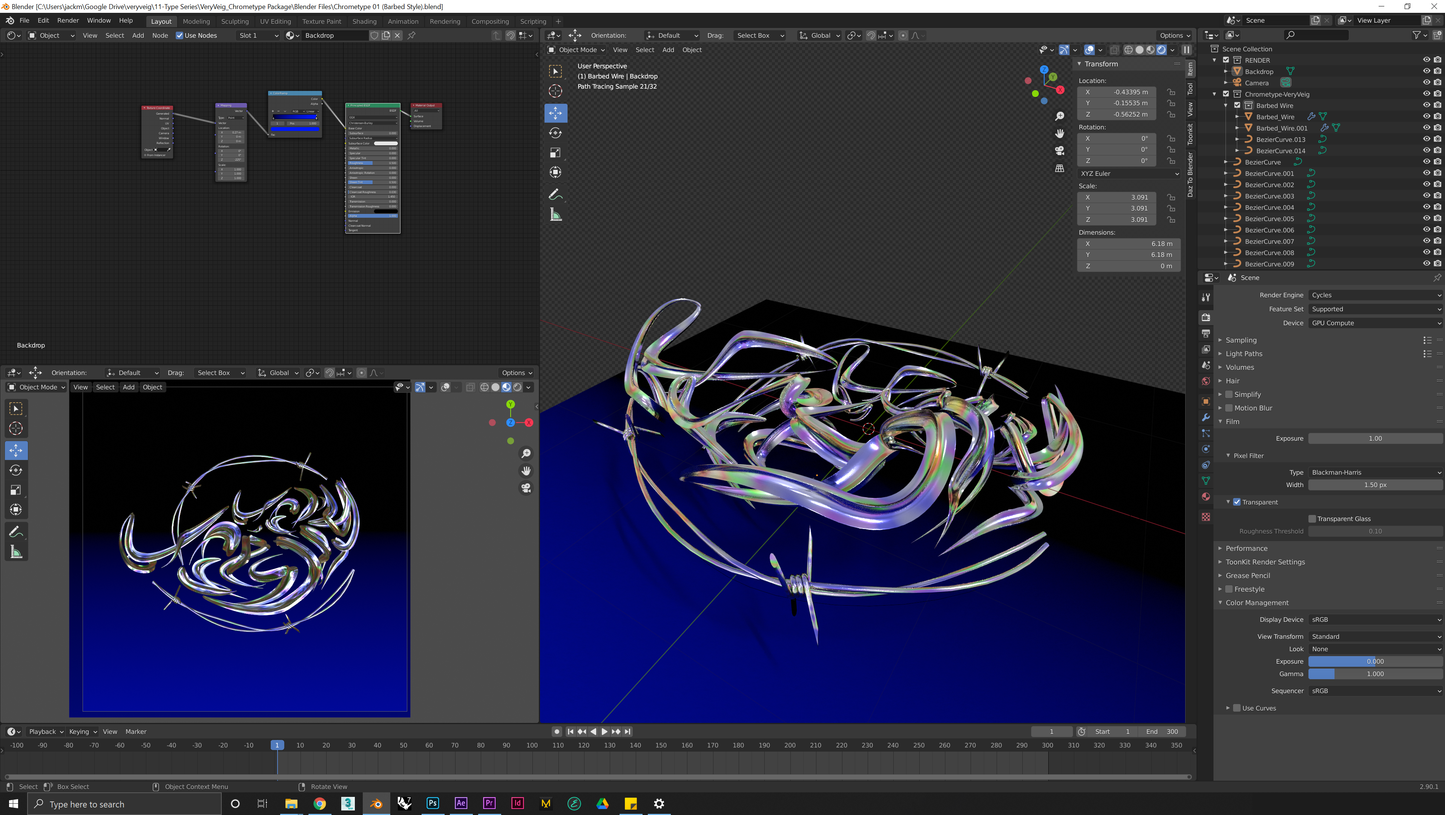This screenshot has height=815, width=1445.
Task: Uncheck the Transparent film checkbox
Action: 1237,502
